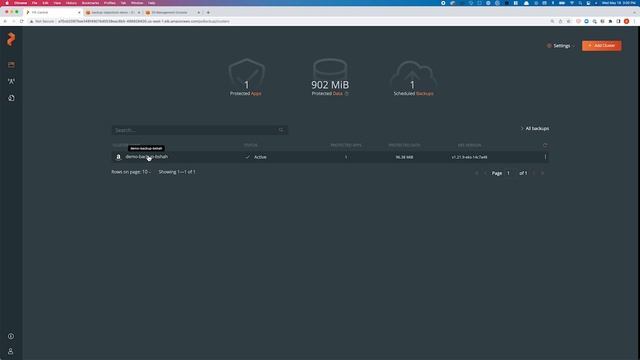Image resolution: width=640 pixels, height=360 pixels.
Task: Open cluster demo-backup-bshah
Action: click(x=147, y=157)
